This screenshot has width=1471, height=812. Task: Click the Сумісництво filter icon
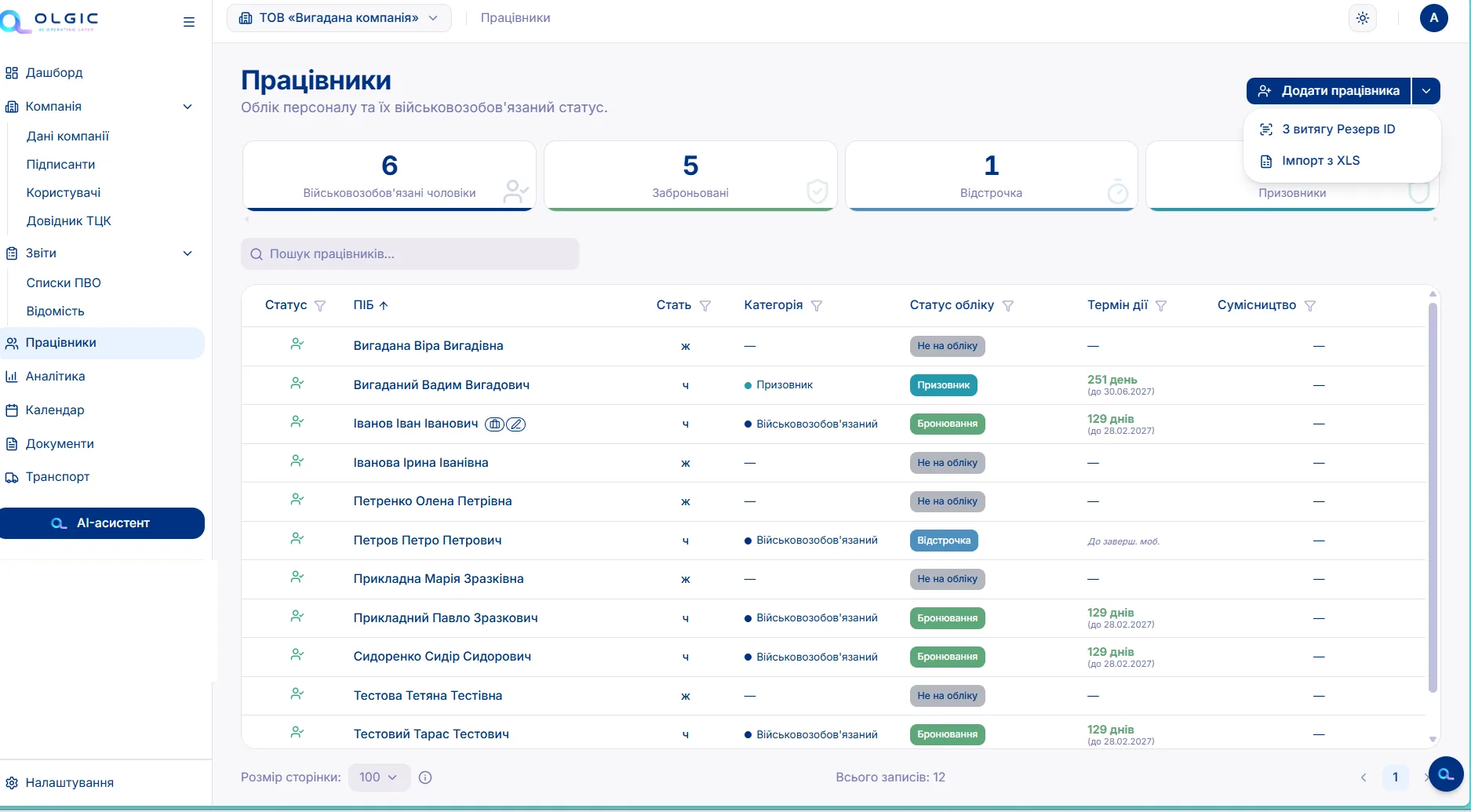click(x=1310, y=306)
